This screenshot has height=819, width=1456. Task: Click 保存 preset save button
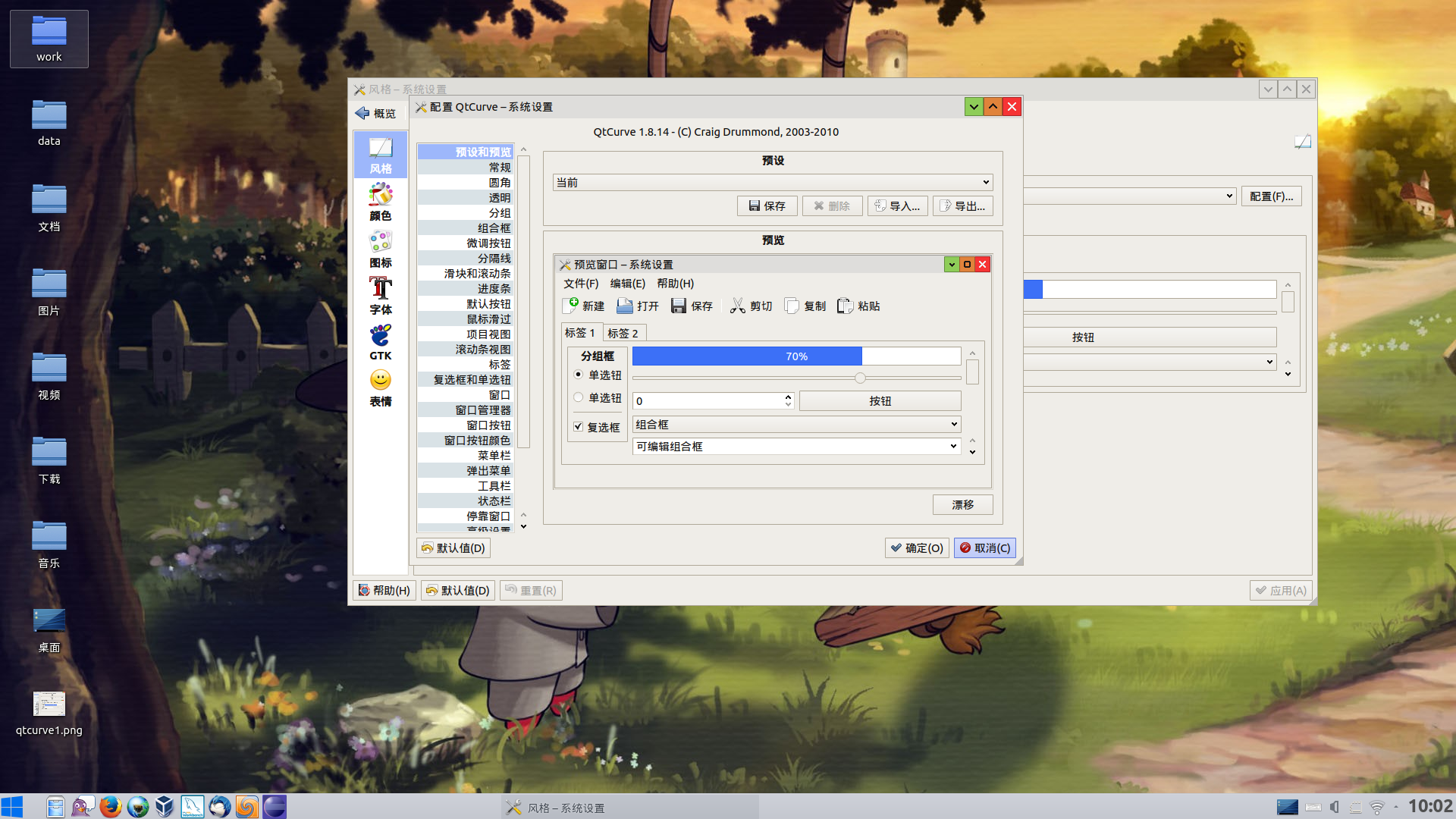tap(767, 206)
